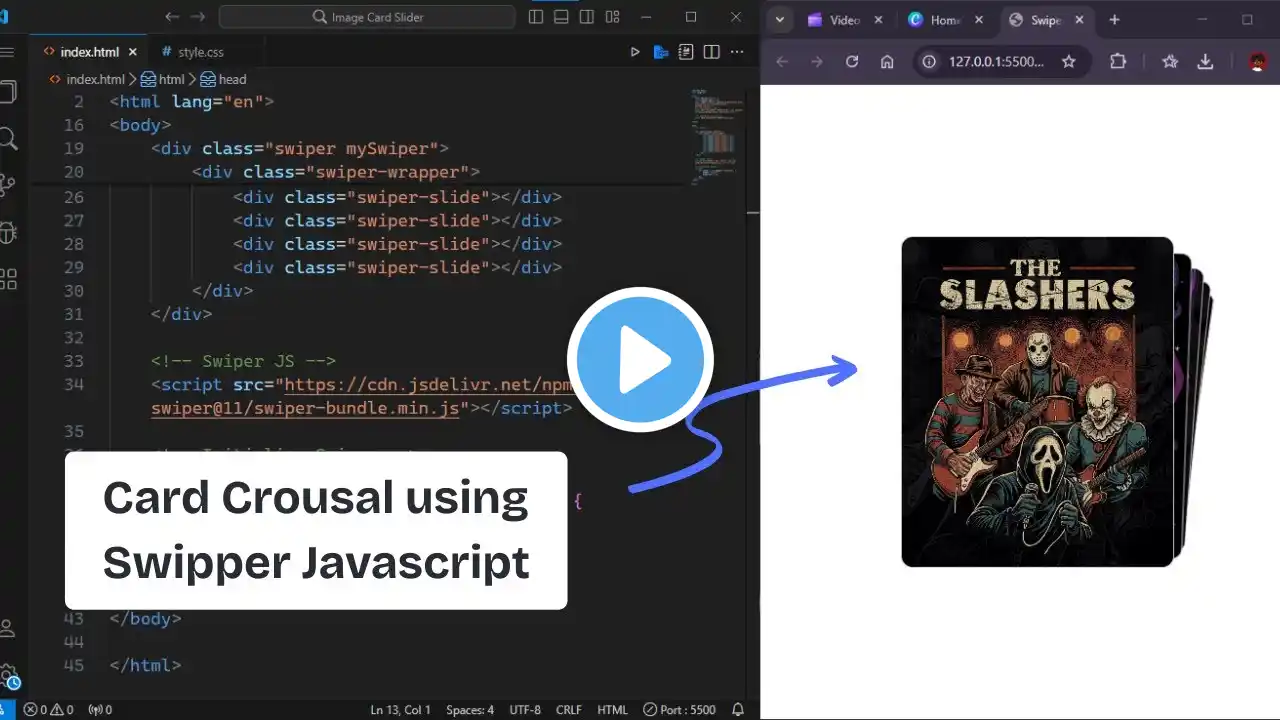This screenshot has width=1280, height=720.
Task: Open the browser extensions menu
Action: point(1118,62)
